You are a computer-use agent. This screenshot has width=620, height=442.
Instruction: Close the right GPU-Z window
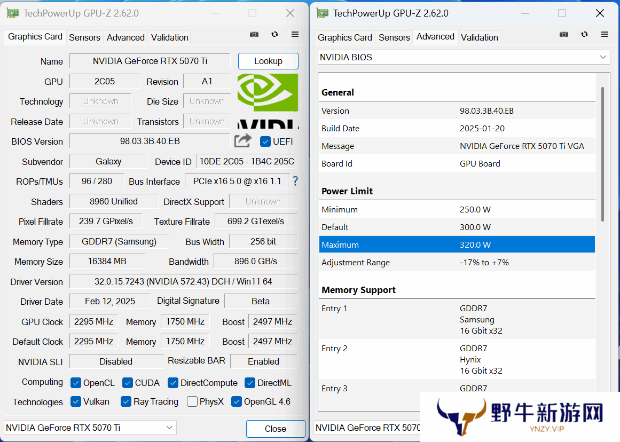[600, 13]
